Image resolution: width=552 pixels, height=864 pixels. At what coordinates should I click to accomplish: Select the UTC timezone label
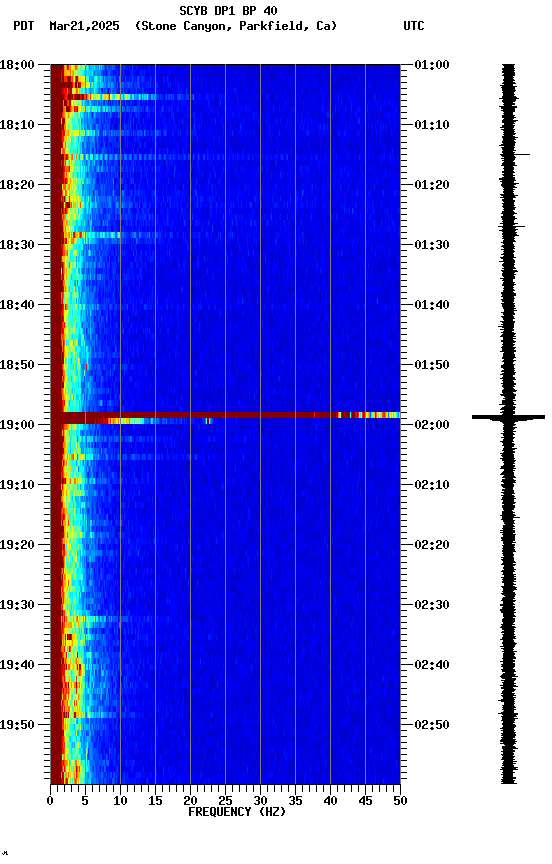click(x=414, y=26)
